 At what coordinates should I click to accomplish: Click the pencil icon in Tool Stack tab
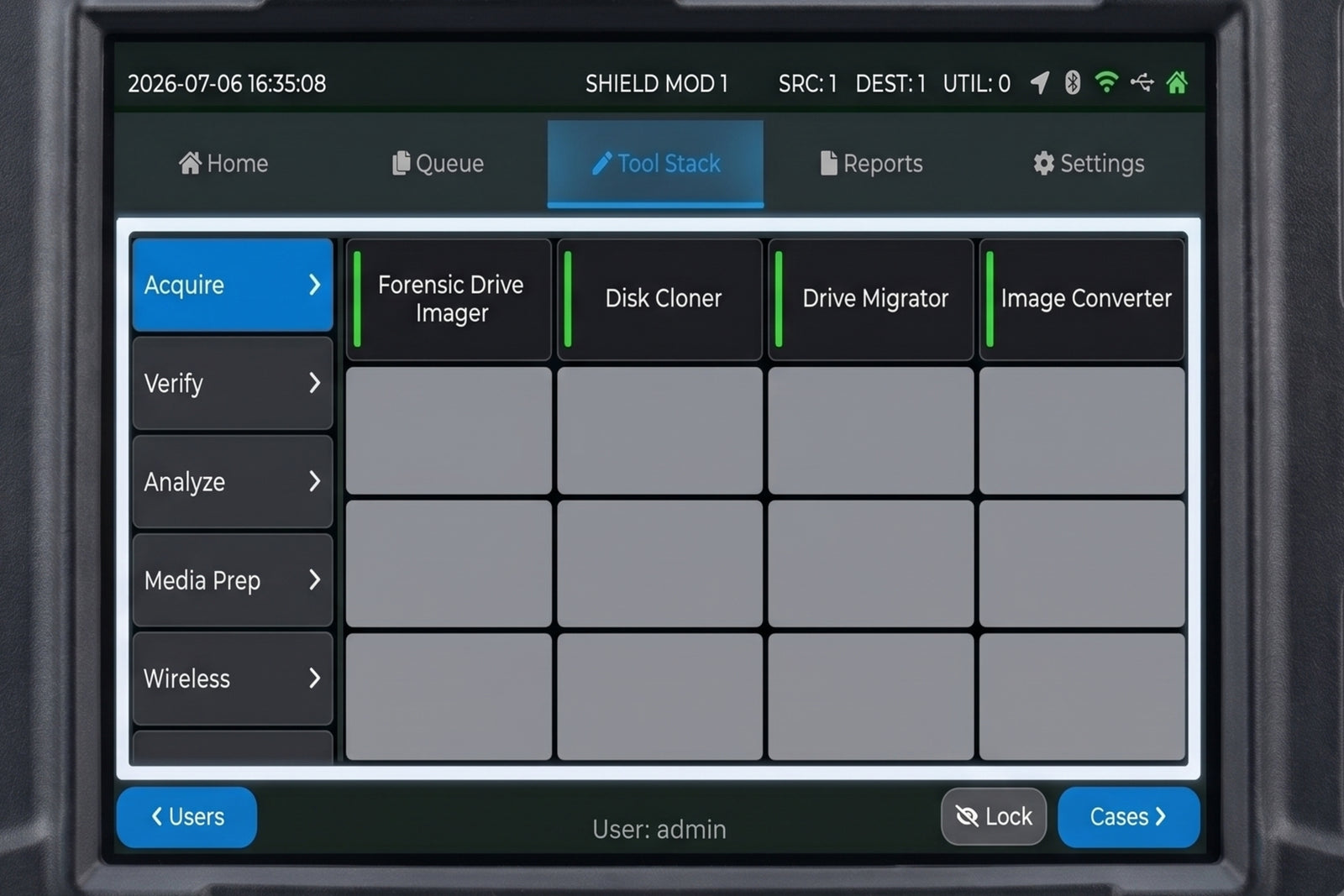click(601, 163)
